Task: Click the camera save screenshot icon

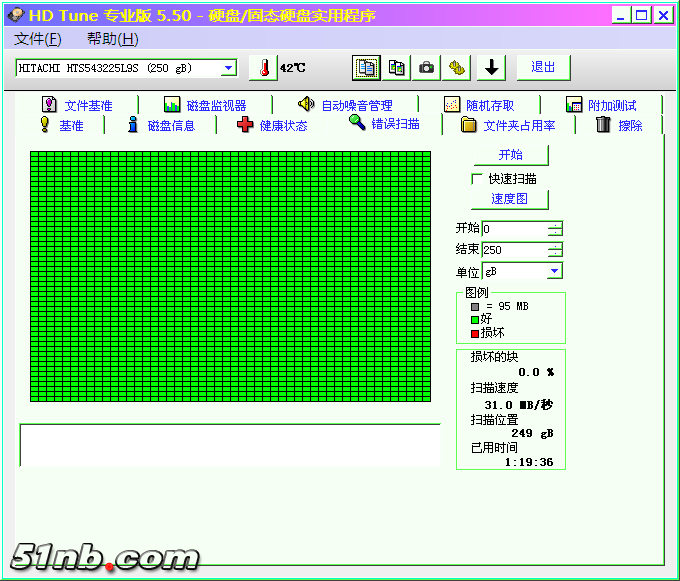Action: (x=427, y=68)
